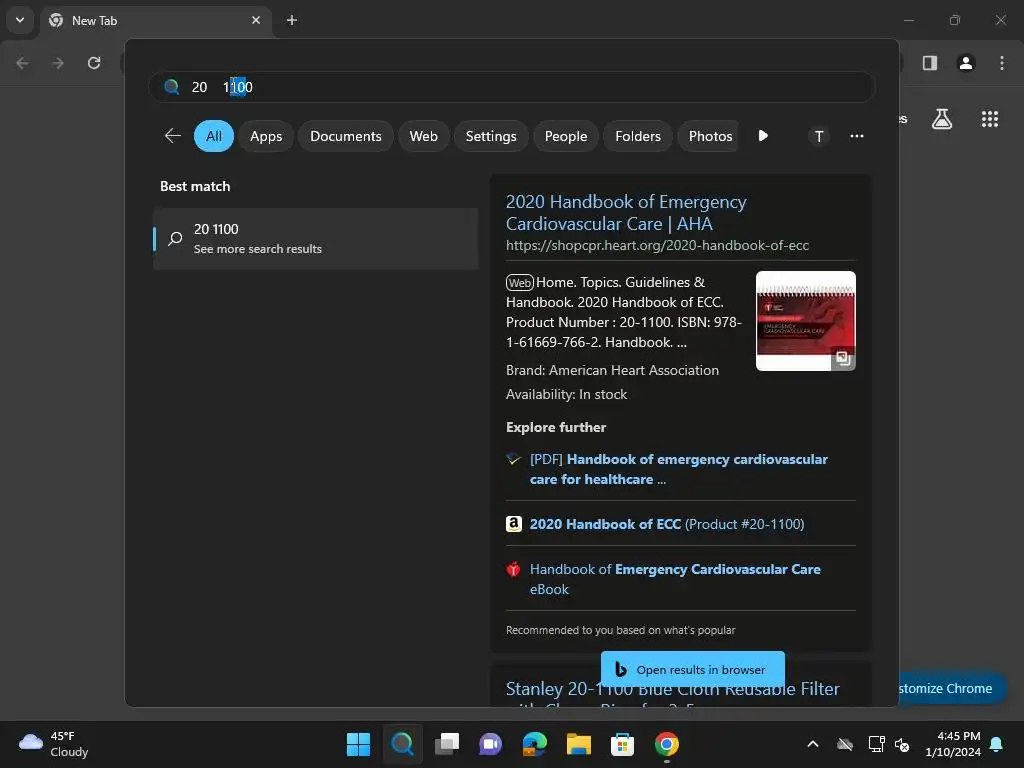Viewport: 1024px width, 768px height.
Task: Open the weather widget showing 45°F Cloudy
Action: (54, 744)
